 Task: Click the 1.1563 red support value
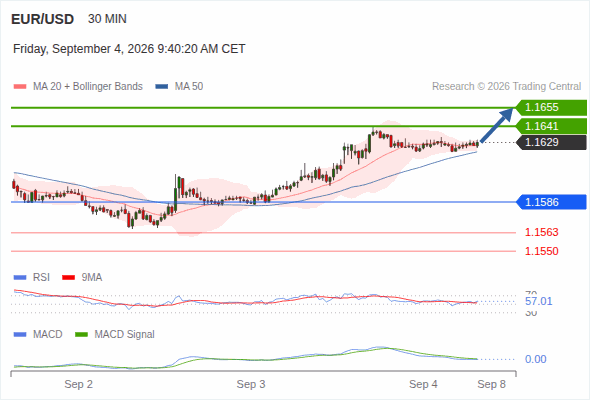(x=541, y=232)
